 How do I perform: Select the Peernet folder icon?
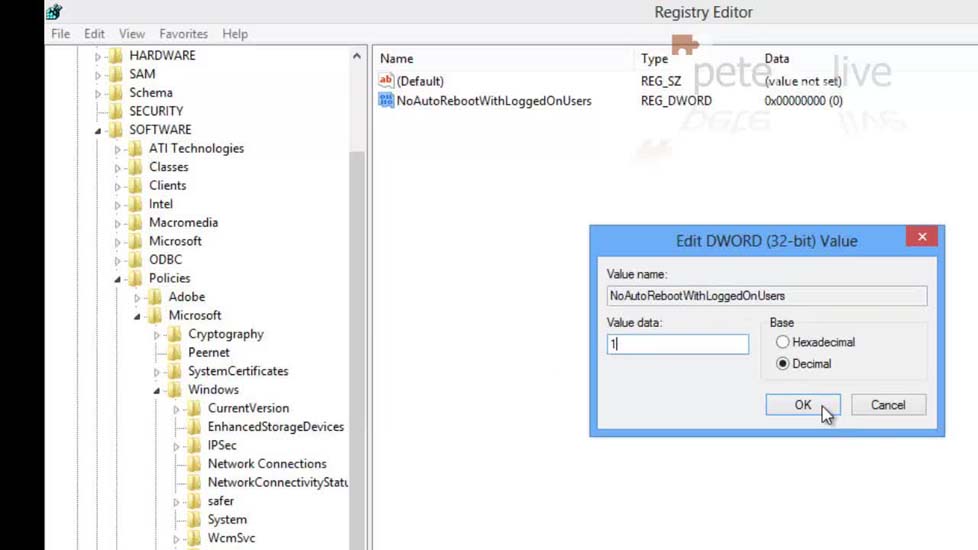coord(175,352)
